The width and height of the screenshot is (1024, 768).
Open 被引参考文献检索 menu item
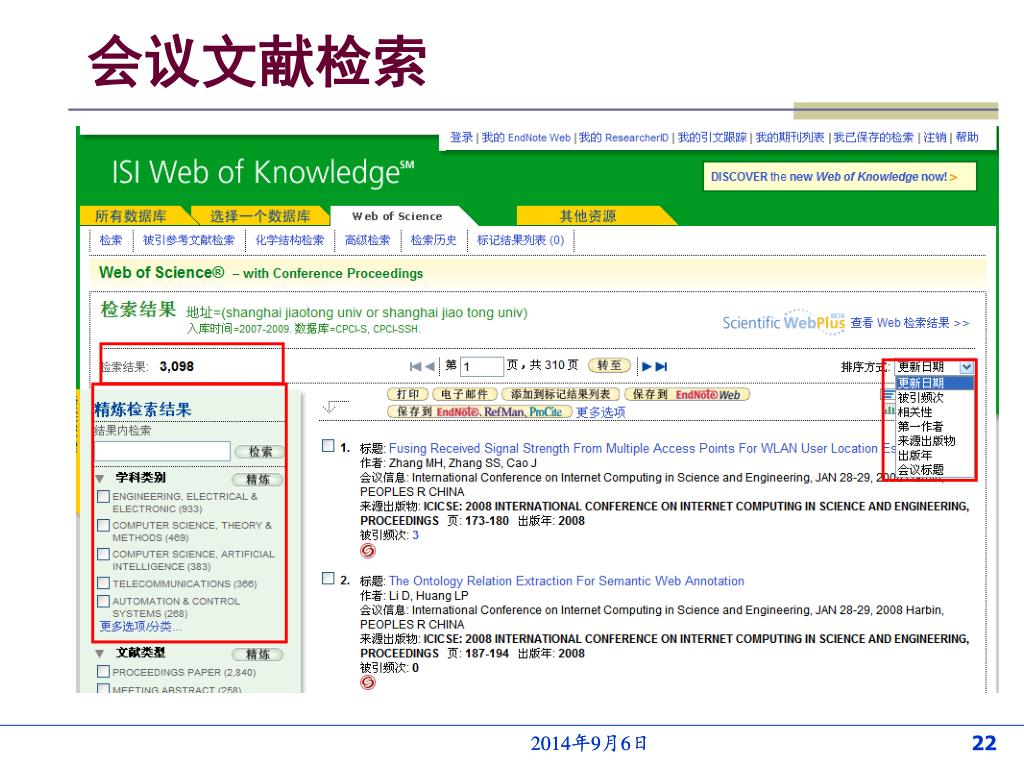click(x=189, y=240)
